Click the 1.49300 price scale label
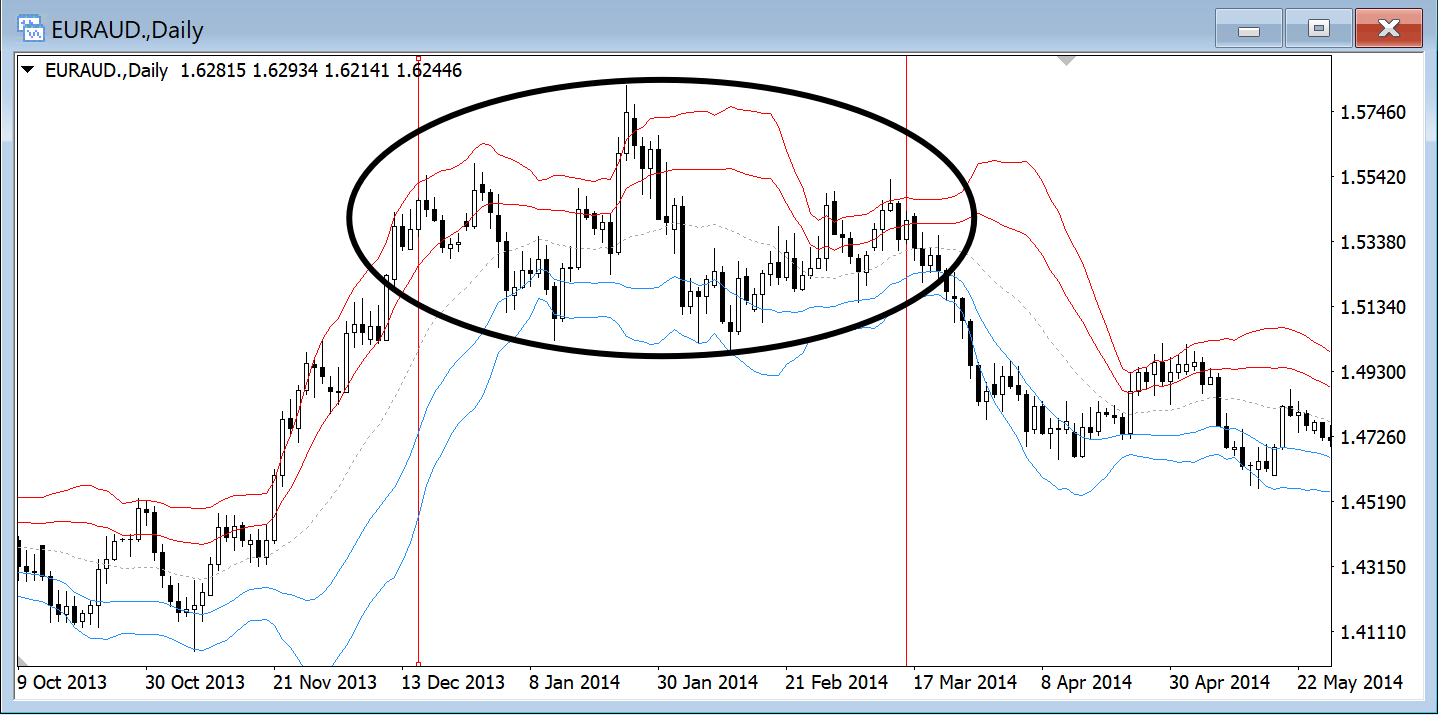 click(1372, 372)
